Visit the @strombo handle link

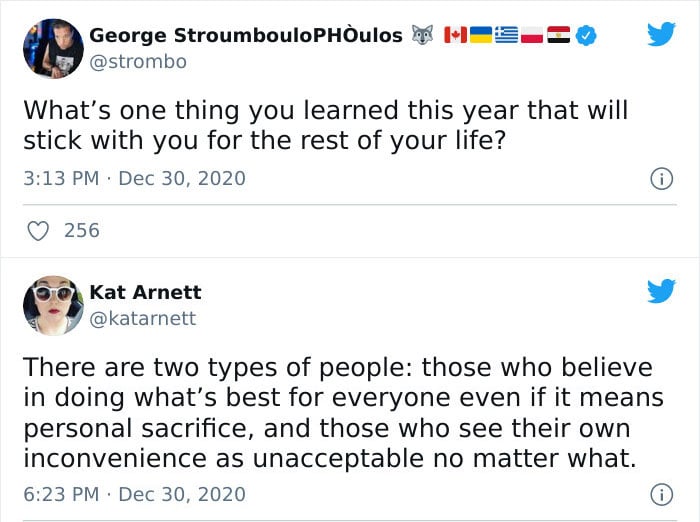pos(138,62)
